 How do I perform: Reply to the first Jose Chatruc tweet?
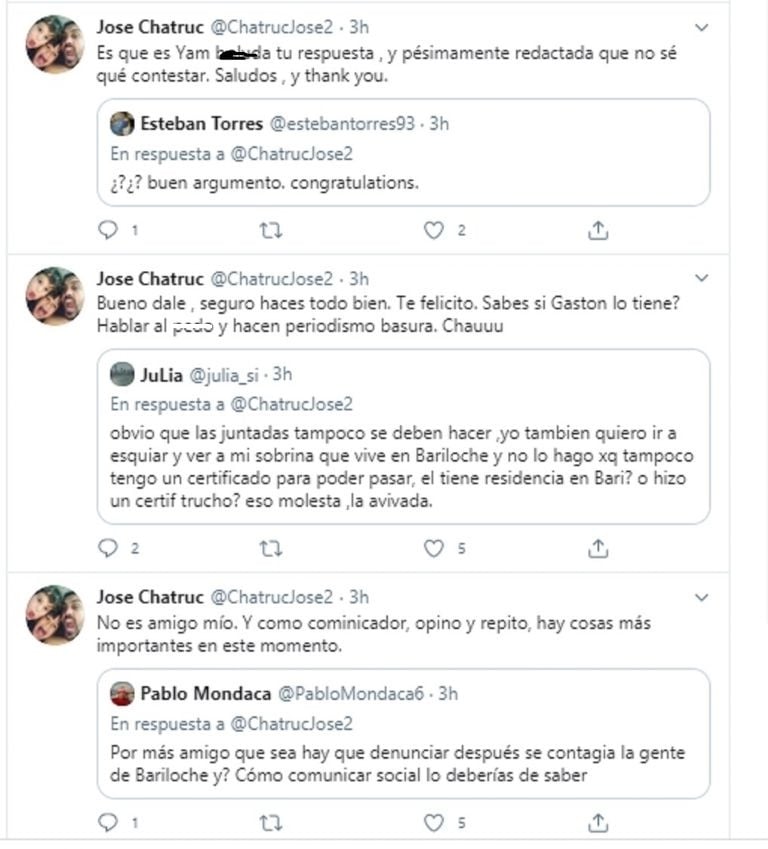(108, 230)
